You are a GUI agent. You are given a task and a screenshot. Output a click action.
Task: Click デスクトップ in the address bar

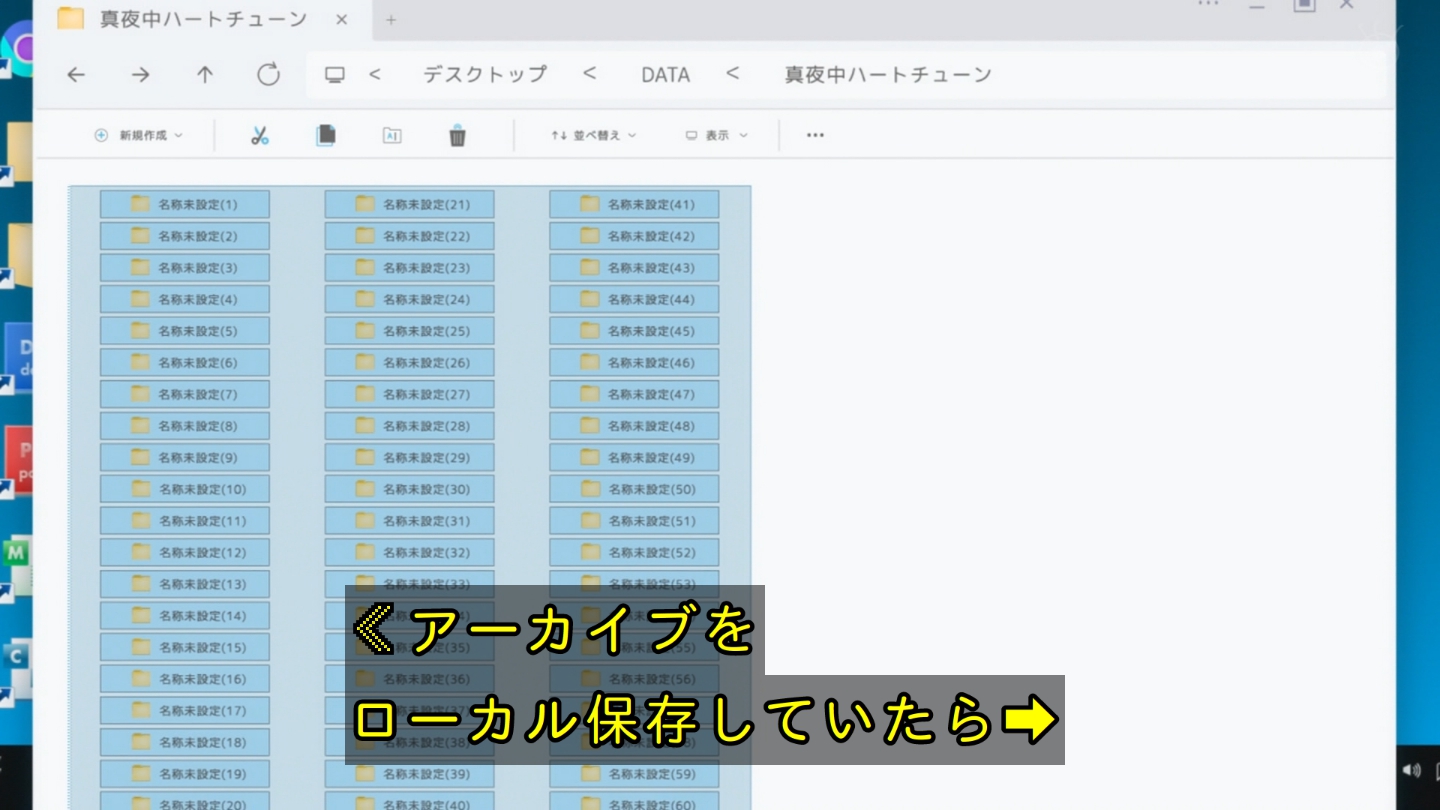[484, 75]
